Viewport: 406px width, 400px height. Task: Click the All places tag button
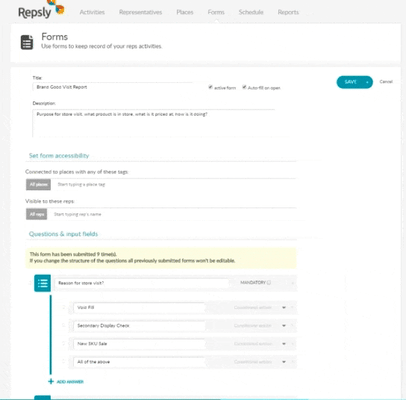coord(38,184)
